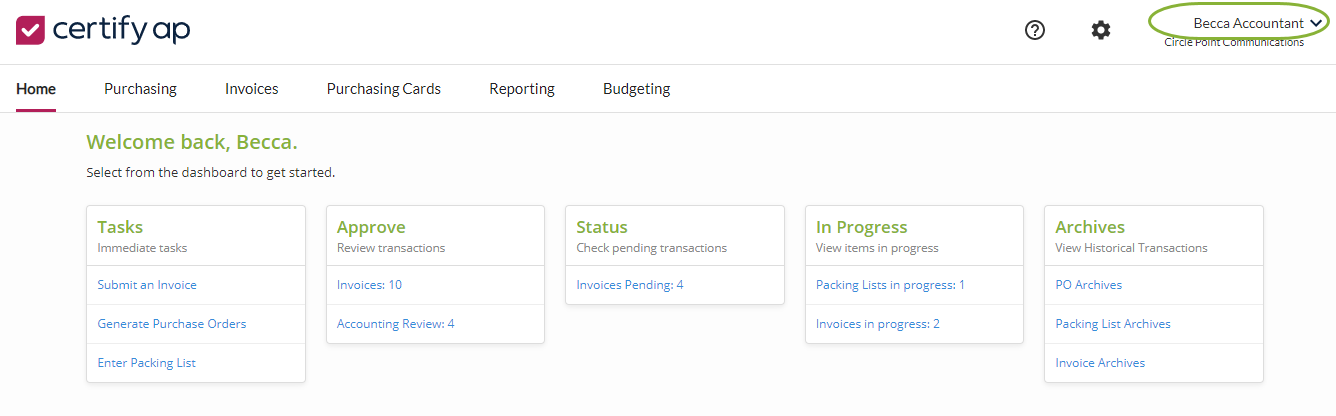
Task: Open the Reporting menu
Action: (x=522, y=89)
